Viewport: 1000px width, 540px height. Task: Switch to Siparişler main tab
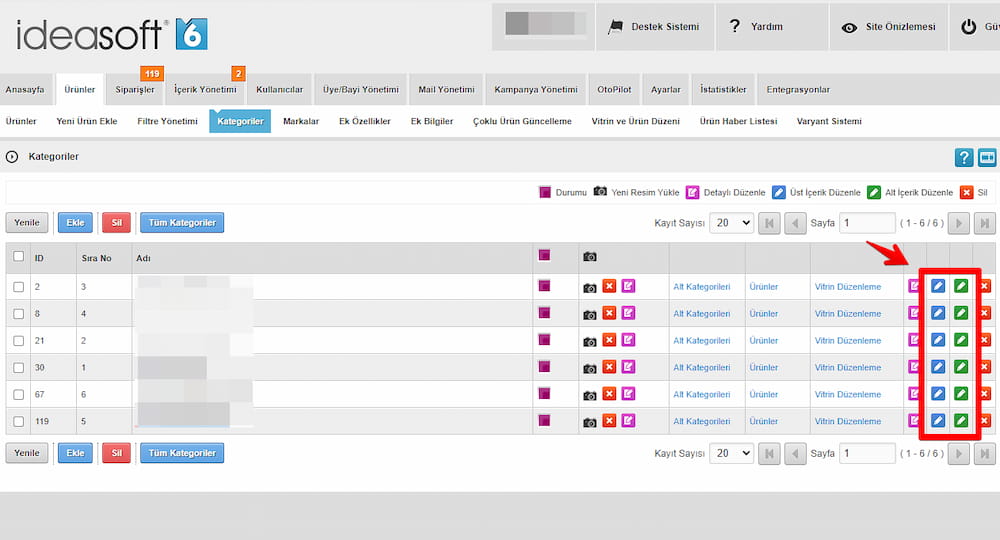135,89
